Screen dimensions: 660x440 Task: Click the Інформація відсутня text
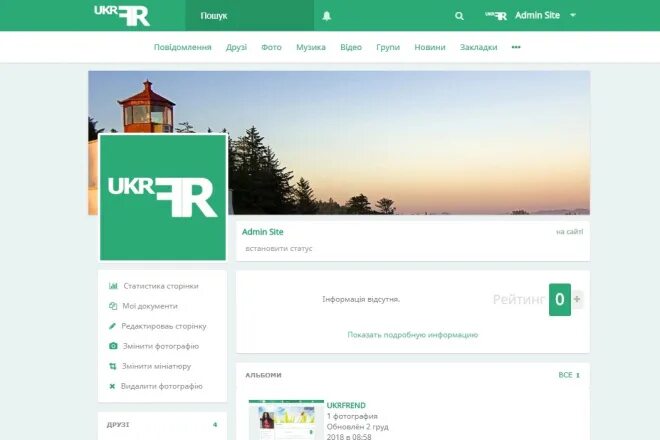pyautogui.click(x=361, y=299)
